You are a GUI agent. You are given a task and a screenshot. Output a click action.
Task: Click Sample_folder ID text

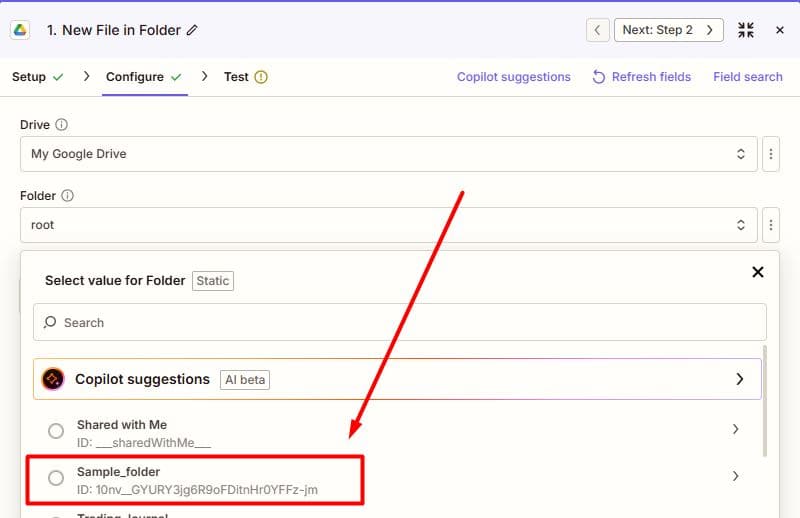(x=197, y=490)
